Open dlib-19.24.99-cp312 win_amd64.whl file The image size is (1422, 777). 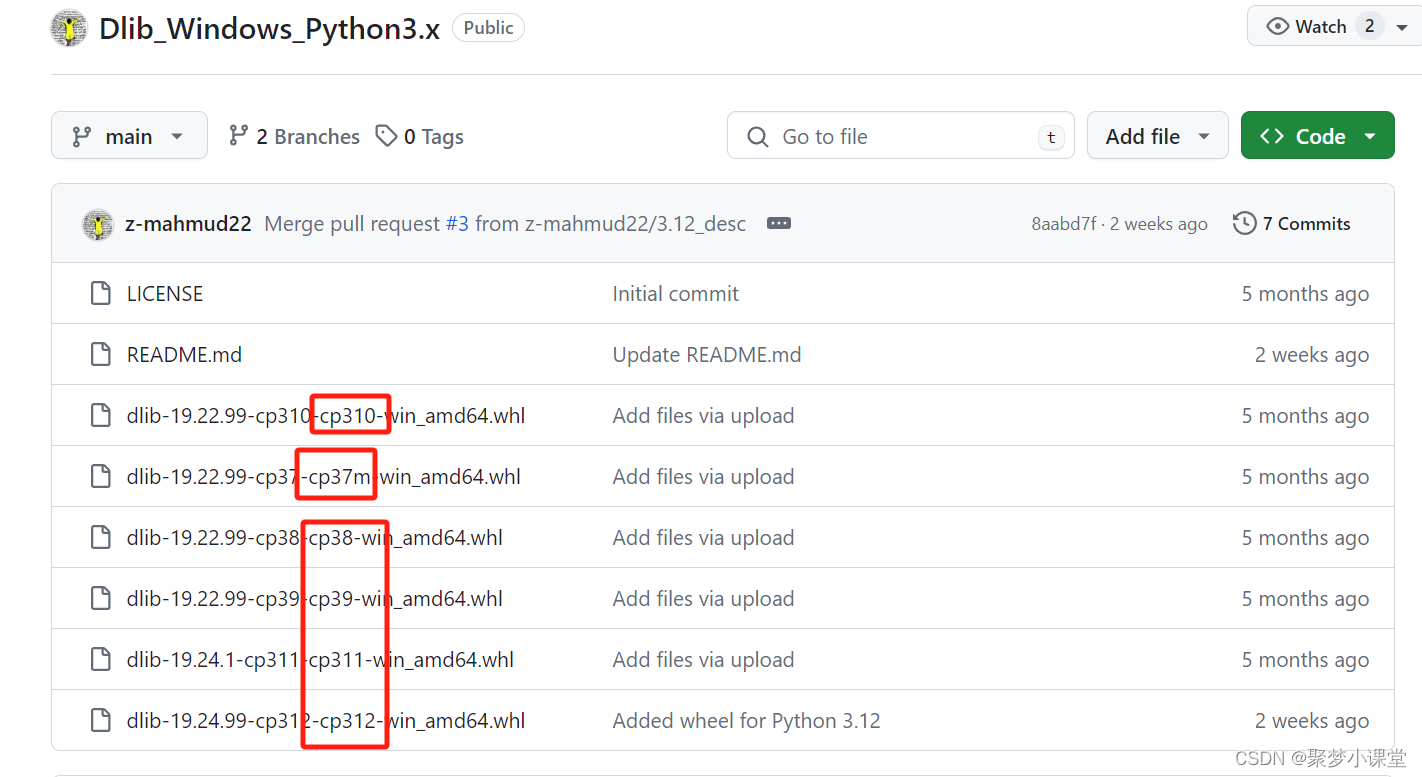(x=326, y=720)
